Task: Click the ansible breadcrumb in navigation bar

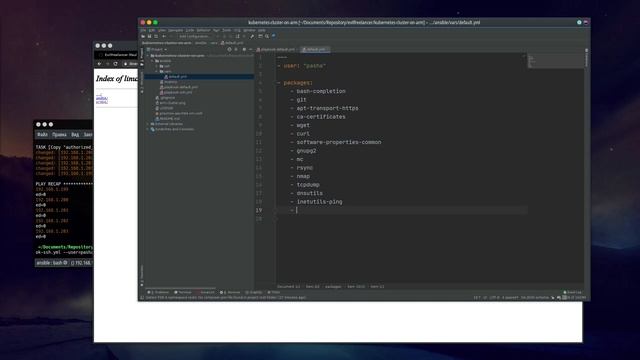Action: tap(200, 43)
